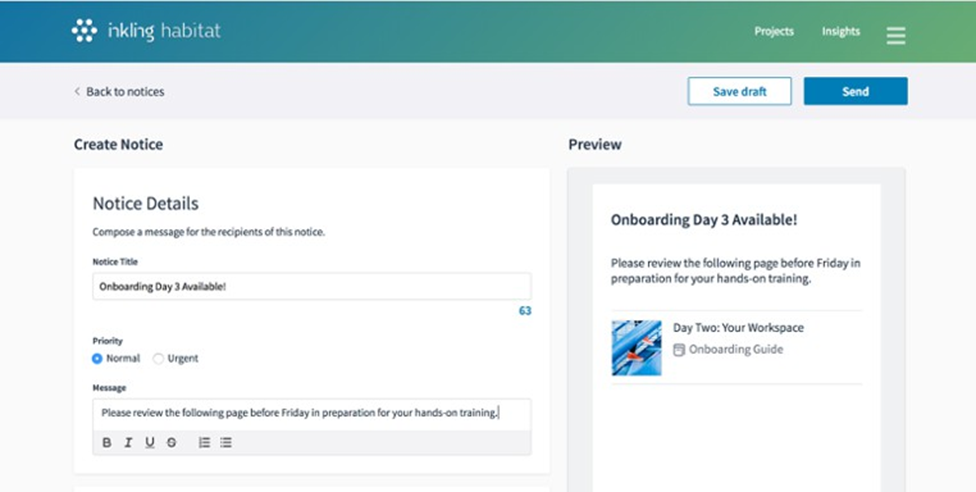Apply strikethrough formatting to the message
The image size is (976, 492).
[x=172, y=443]
